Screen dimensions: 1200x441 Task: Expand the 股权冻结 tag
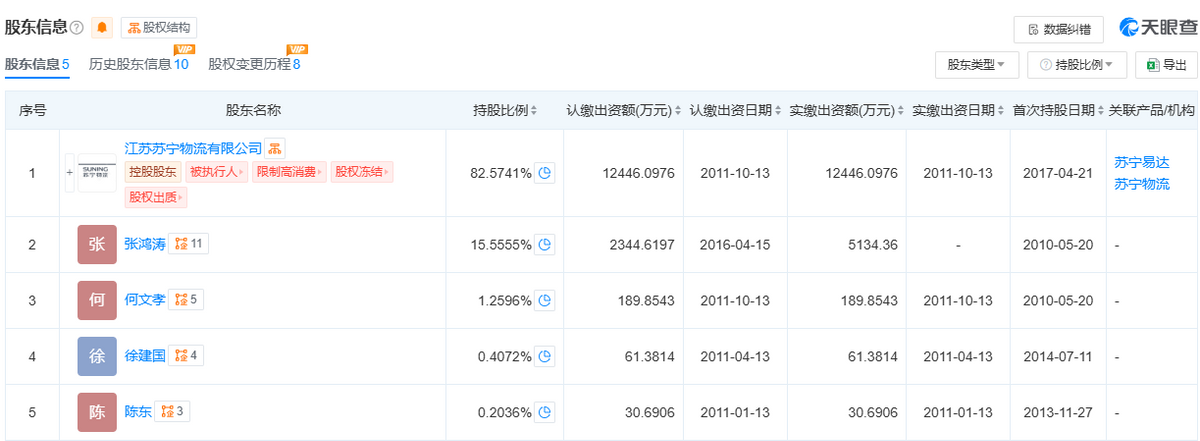click(362, 173)
